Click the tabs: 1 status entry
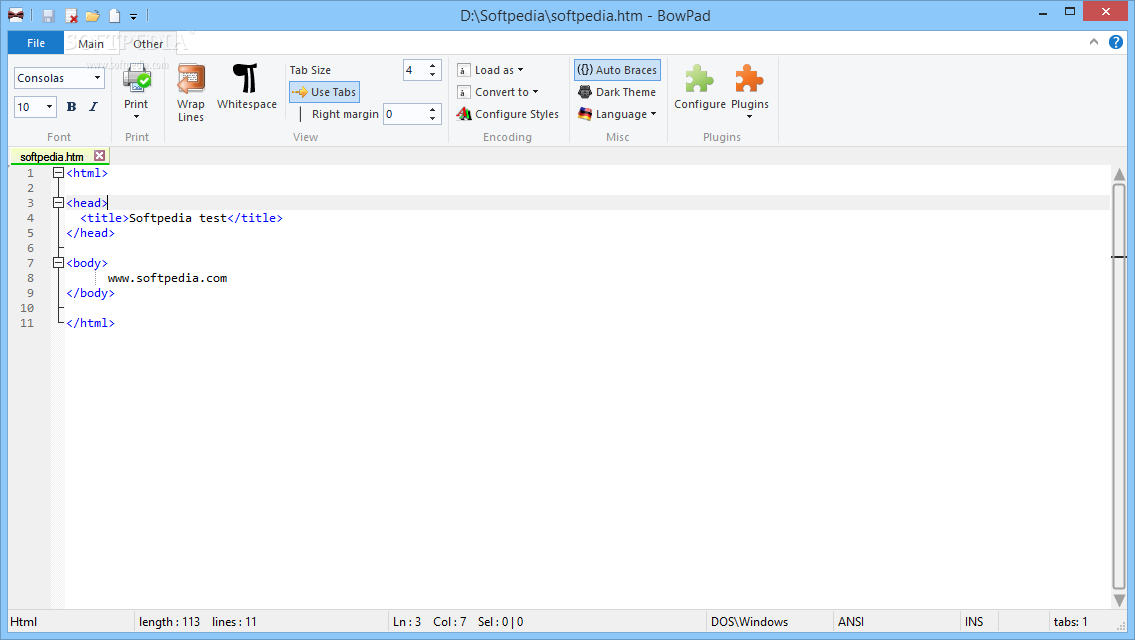The height and width of the screenshot is (640, 1135). (1071, 622)
